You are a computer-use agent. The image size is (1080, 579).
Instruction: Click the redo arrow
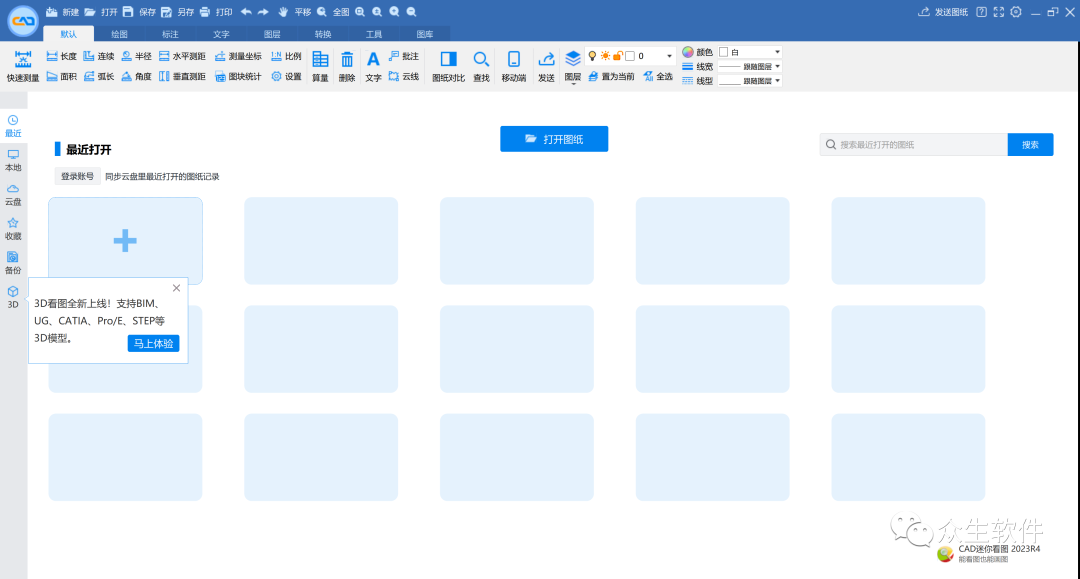[x=263, y=12]
